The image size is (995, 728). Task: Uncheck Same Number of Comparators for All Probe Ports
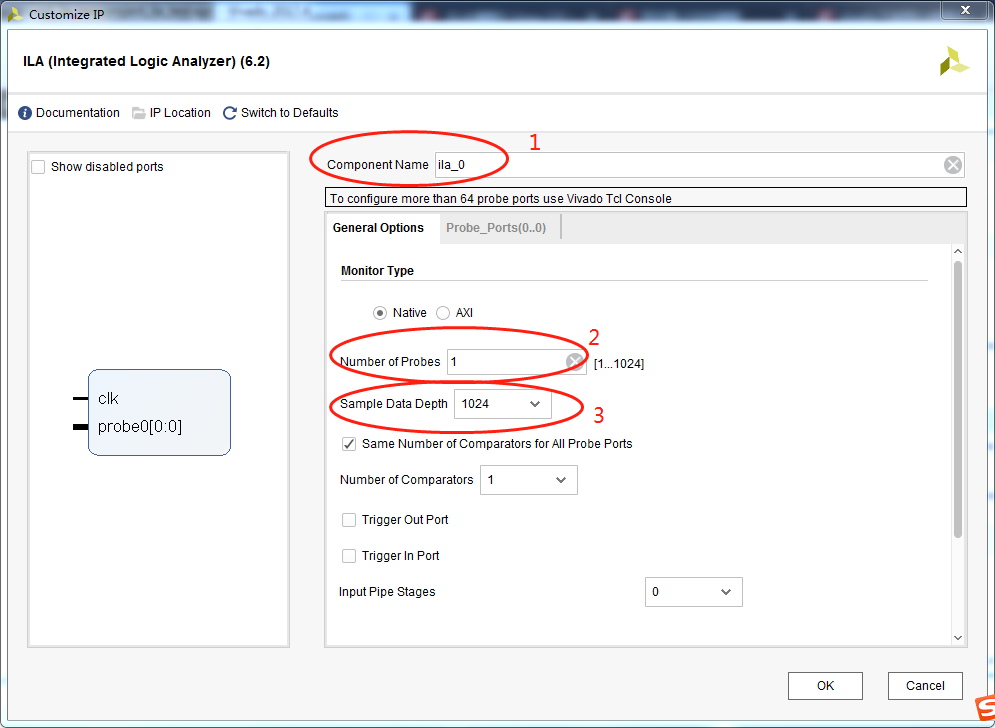(x=349, y=444)
